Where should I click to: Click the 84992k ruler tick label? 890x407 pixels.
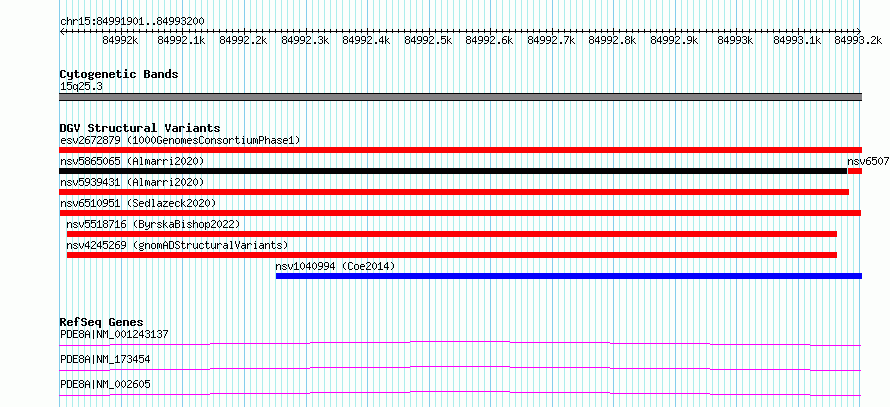coord(120,40)
